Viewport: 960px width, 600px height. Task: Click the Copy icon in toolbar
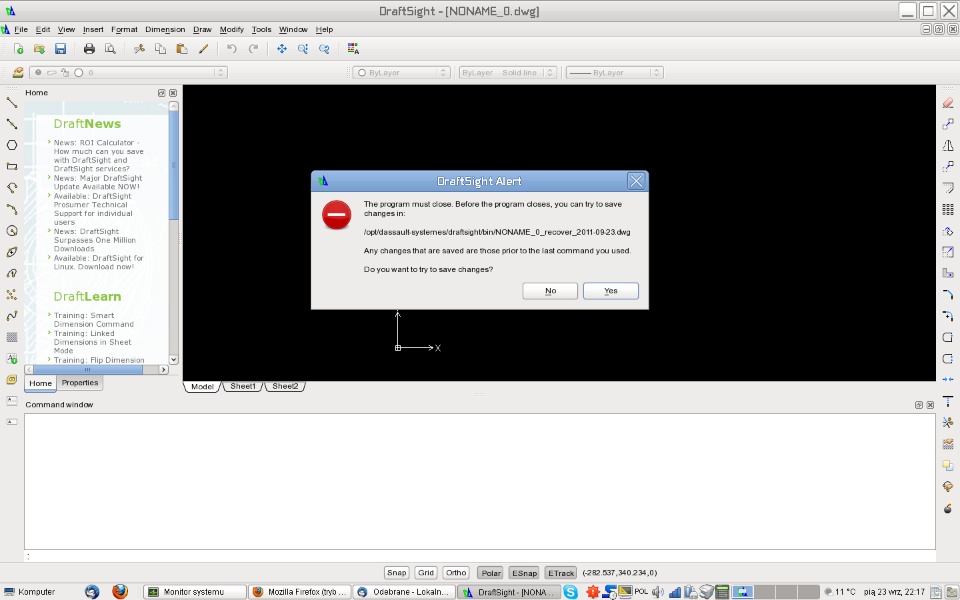[x=160, y=49]
